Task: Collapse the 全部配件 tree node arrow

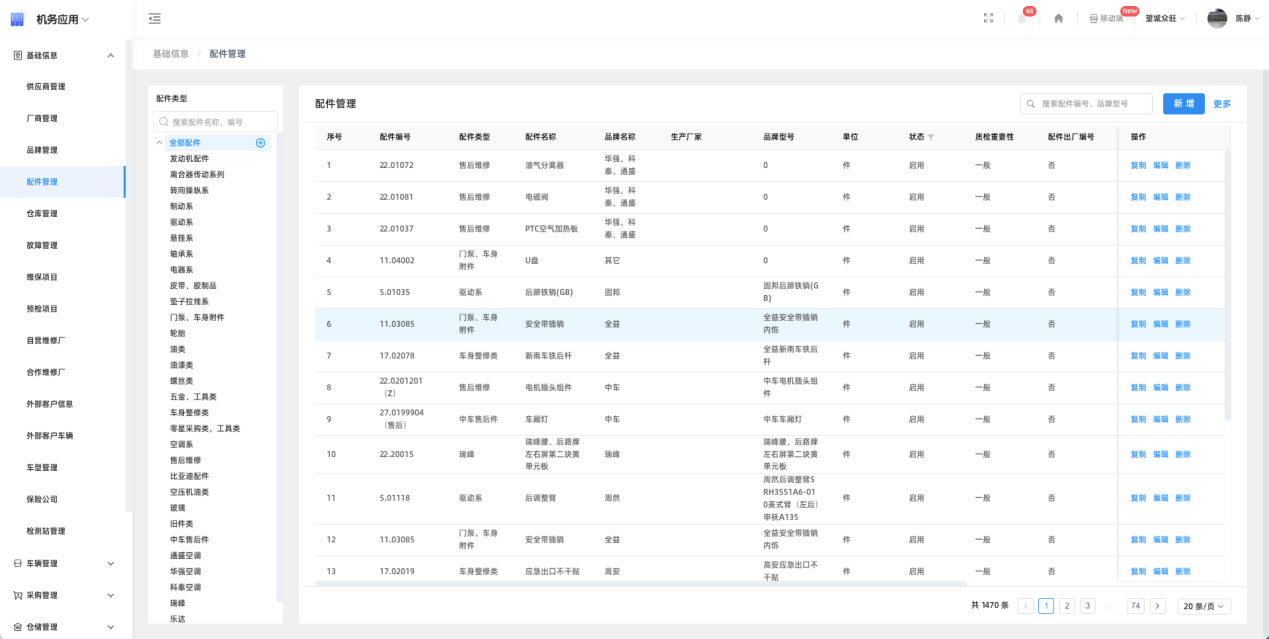Action: coord(159,143)
